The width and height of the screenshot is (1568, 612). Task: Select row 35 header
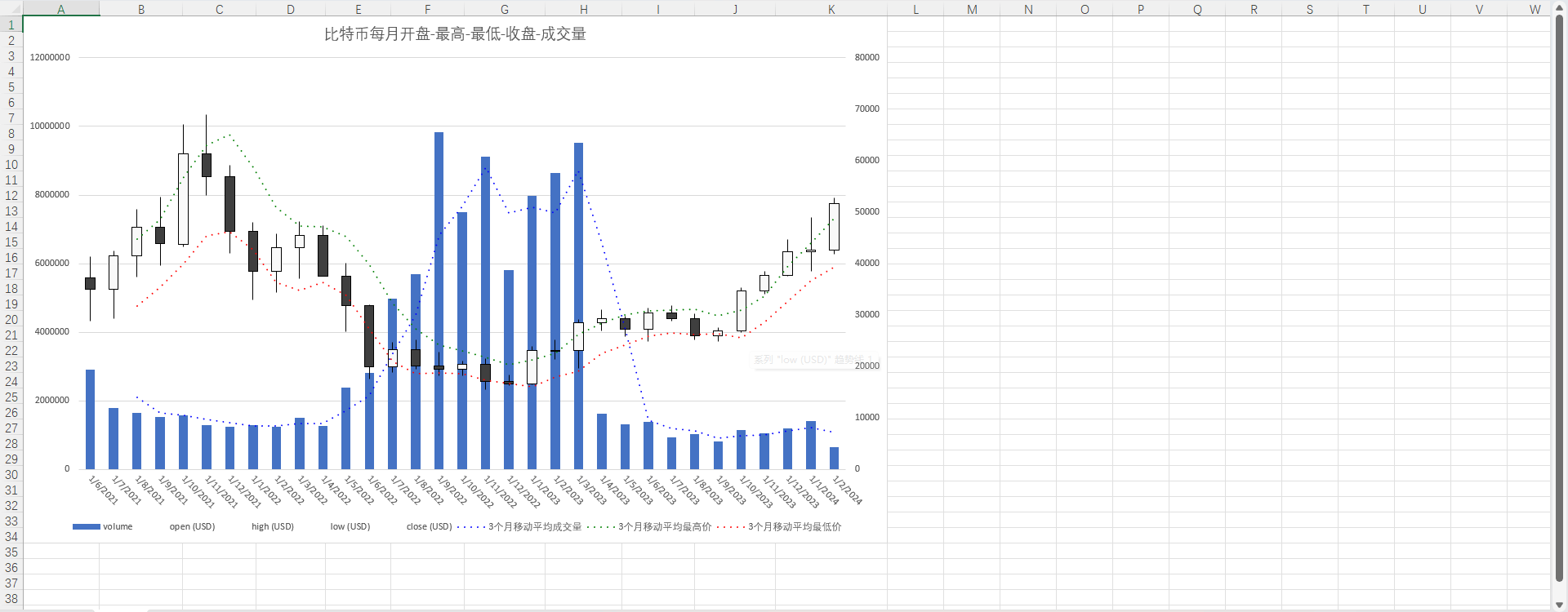point(11,552)
